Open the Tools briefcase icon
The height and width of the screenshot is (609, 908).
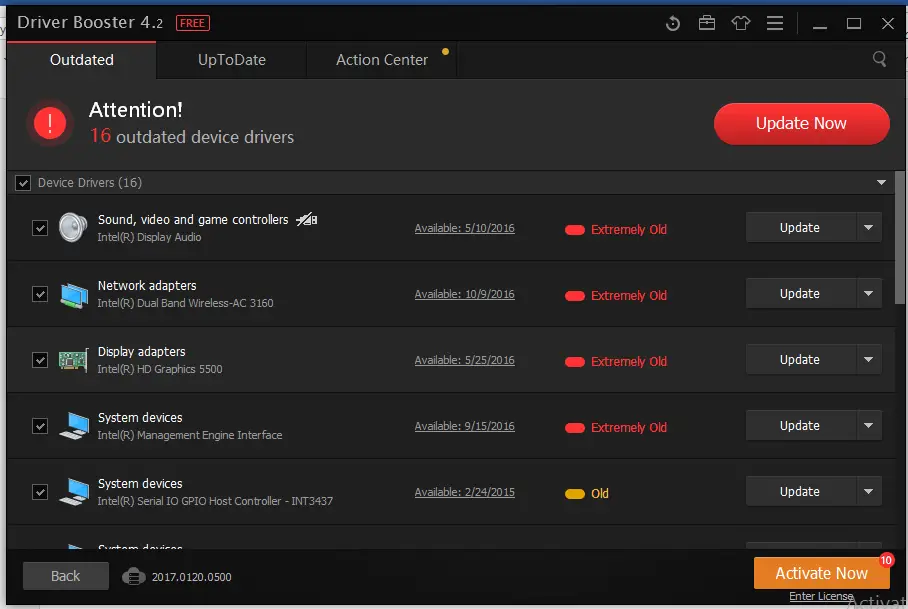click(706, 23)
